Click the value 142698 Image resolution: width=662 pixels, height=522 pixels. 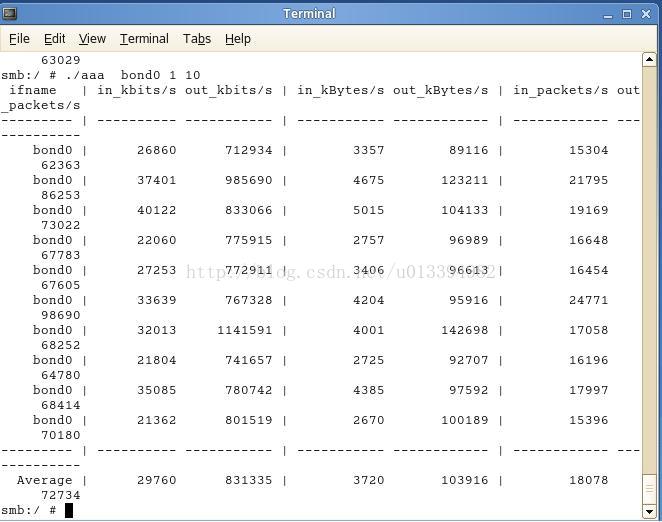[464, 330]
